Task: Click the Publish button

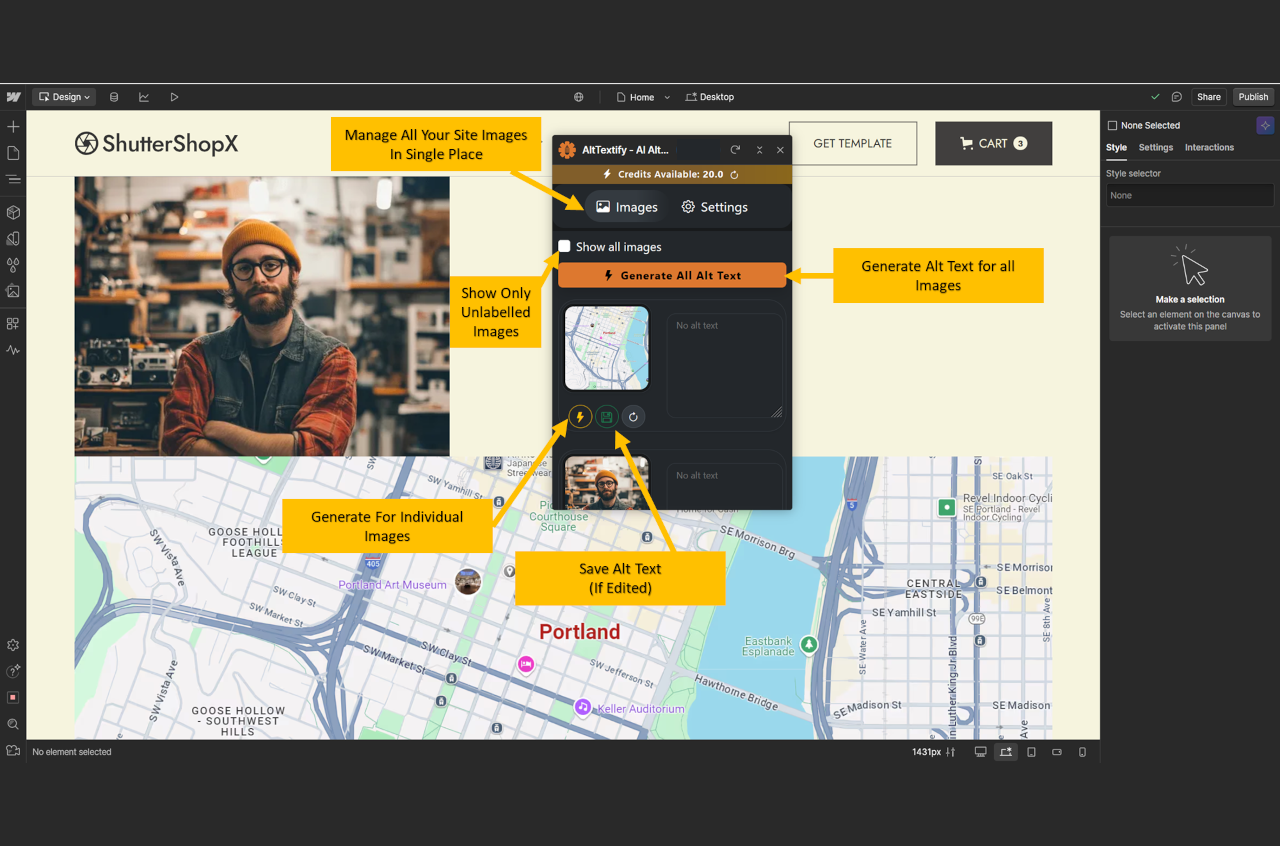Action: point(1253,97)
